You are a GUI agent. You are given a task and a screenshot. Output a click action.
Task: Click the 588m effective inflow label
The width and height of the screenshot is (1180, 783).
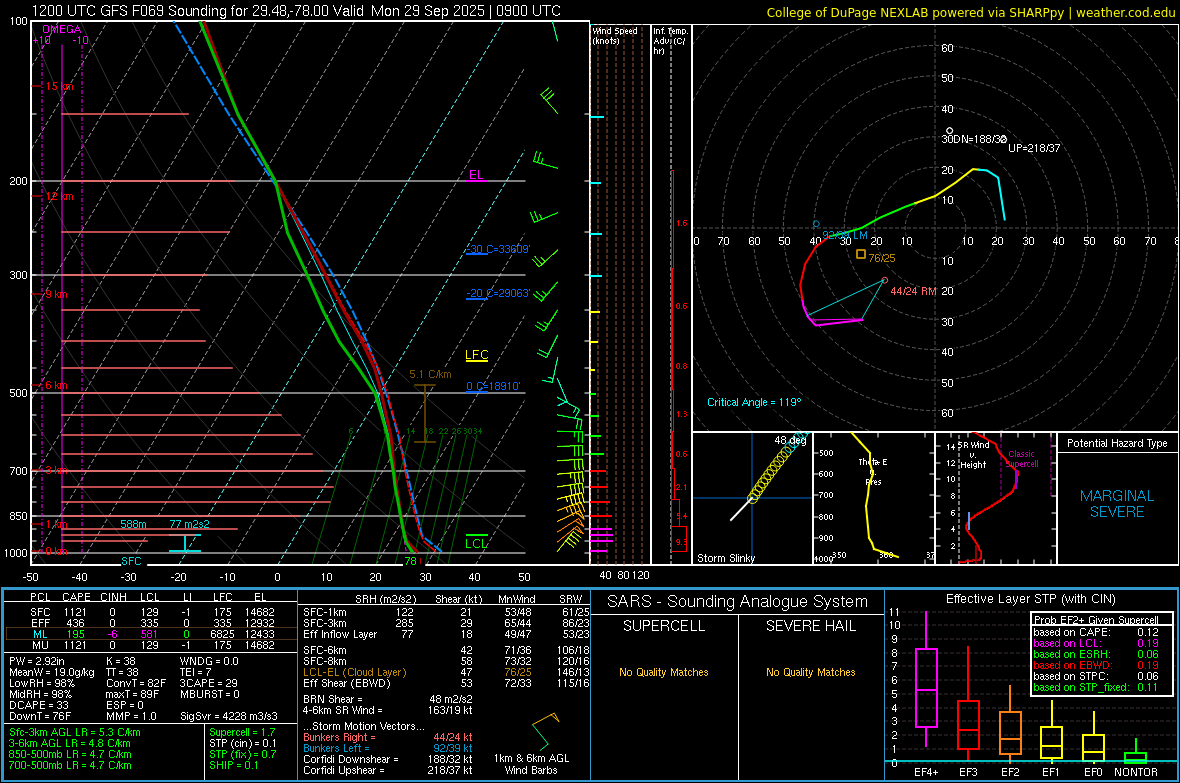133,524
